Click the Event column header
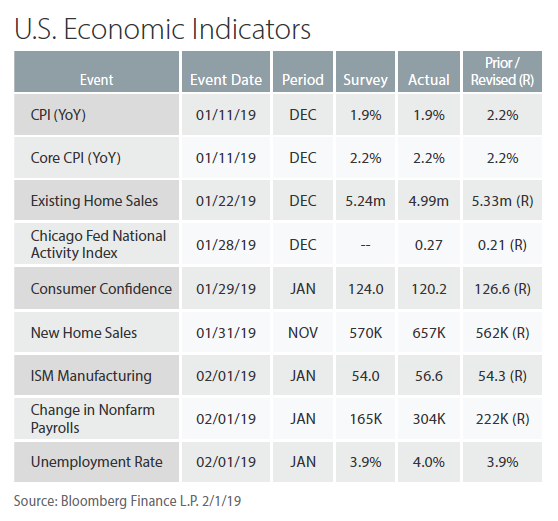Viewport: 558px width, 521px height. click(96, 72)
